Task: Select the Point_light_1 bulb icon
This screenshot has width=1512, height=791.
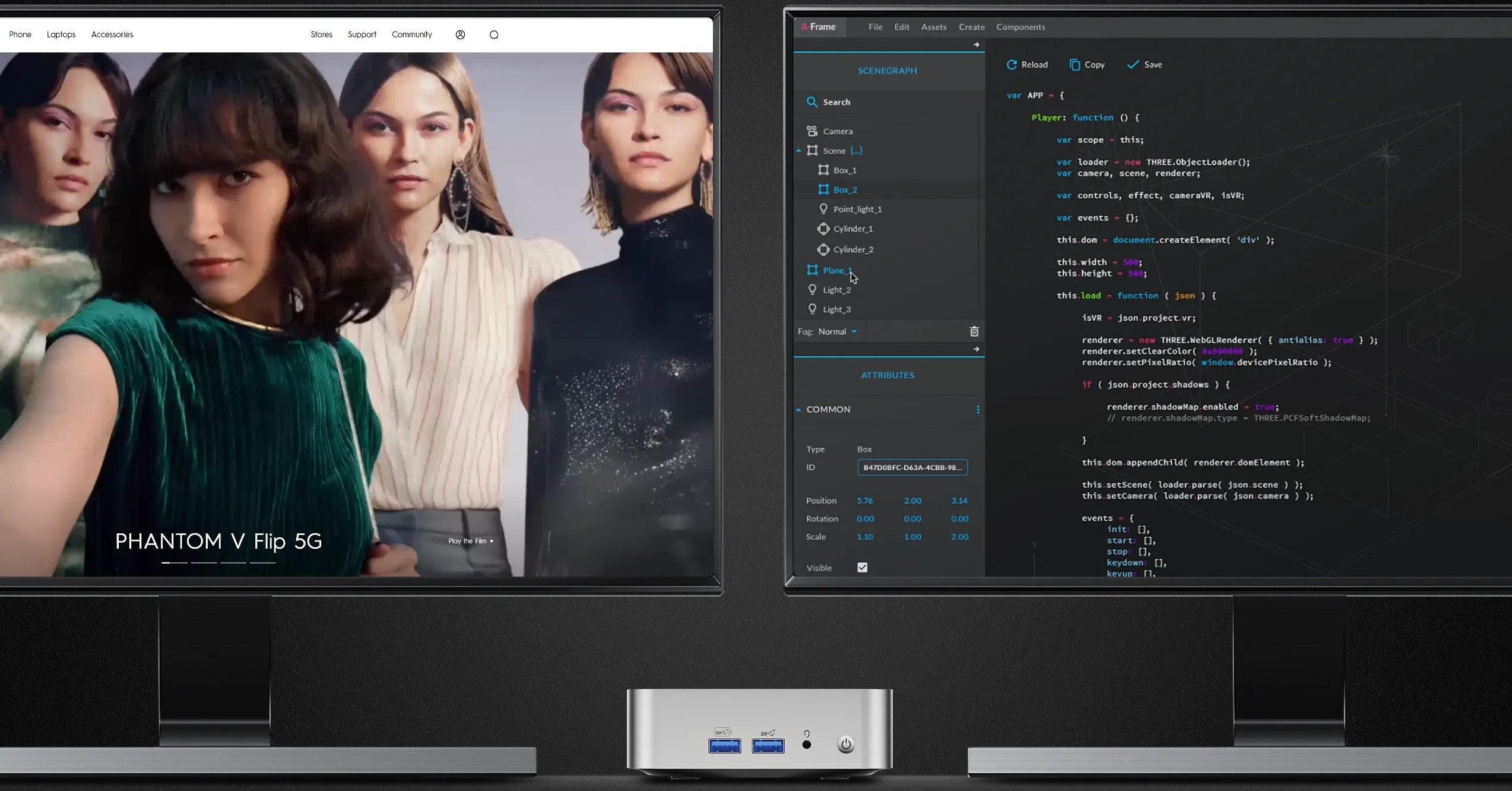Action: click(823, 209)
